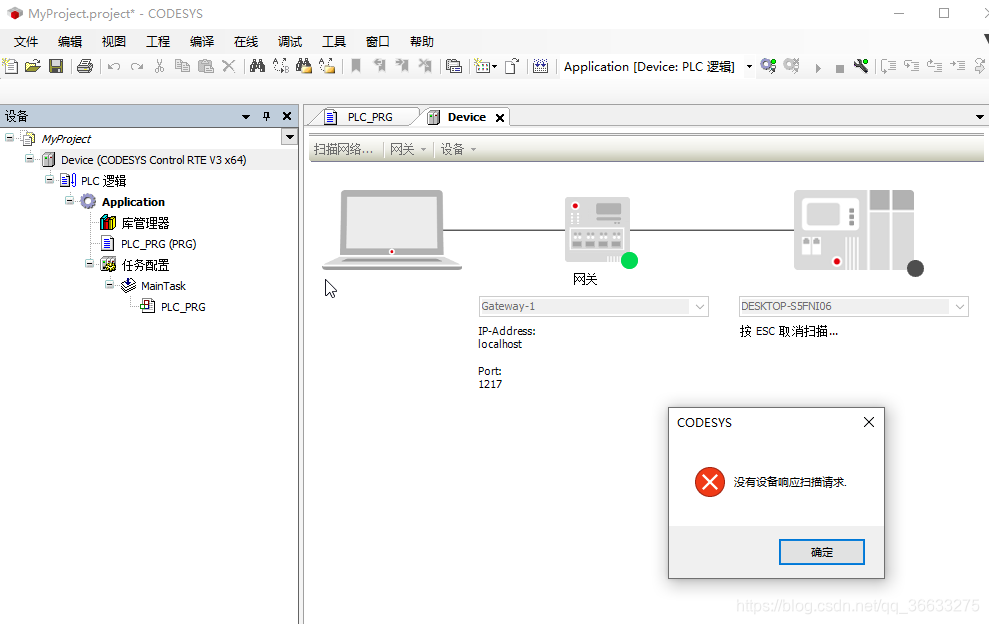Collapse the MainTask tree node
The width and height of the screenshot is (989, 624).
(109, 284)
